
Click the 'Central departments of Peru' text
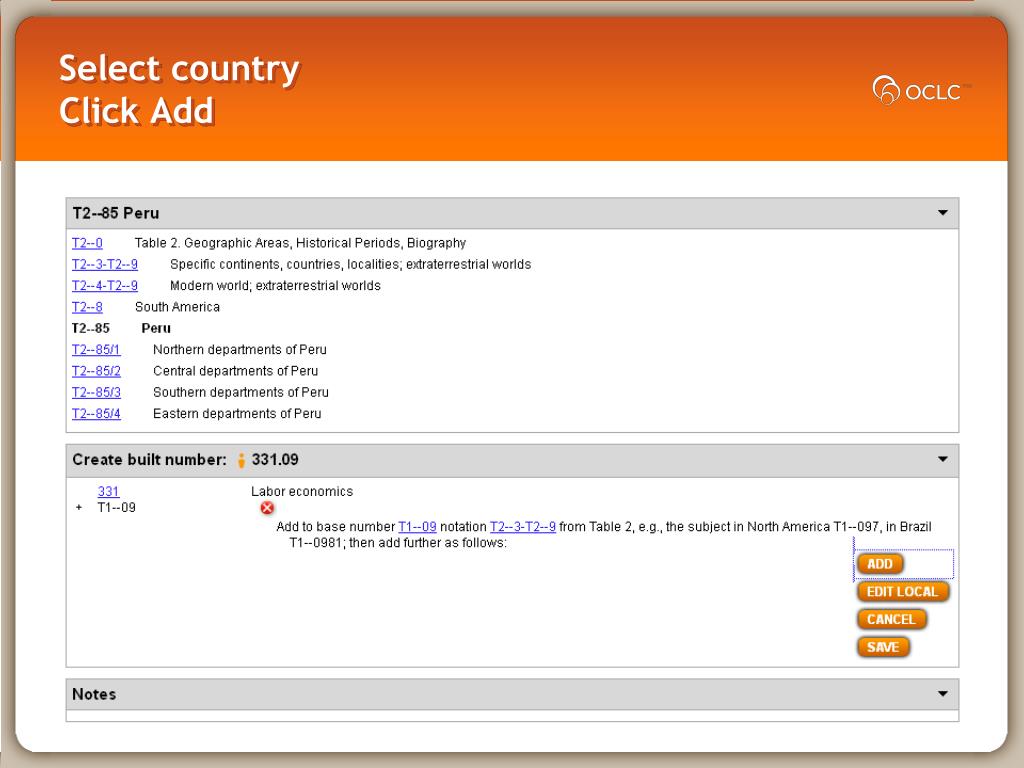[x=235, y=371]
